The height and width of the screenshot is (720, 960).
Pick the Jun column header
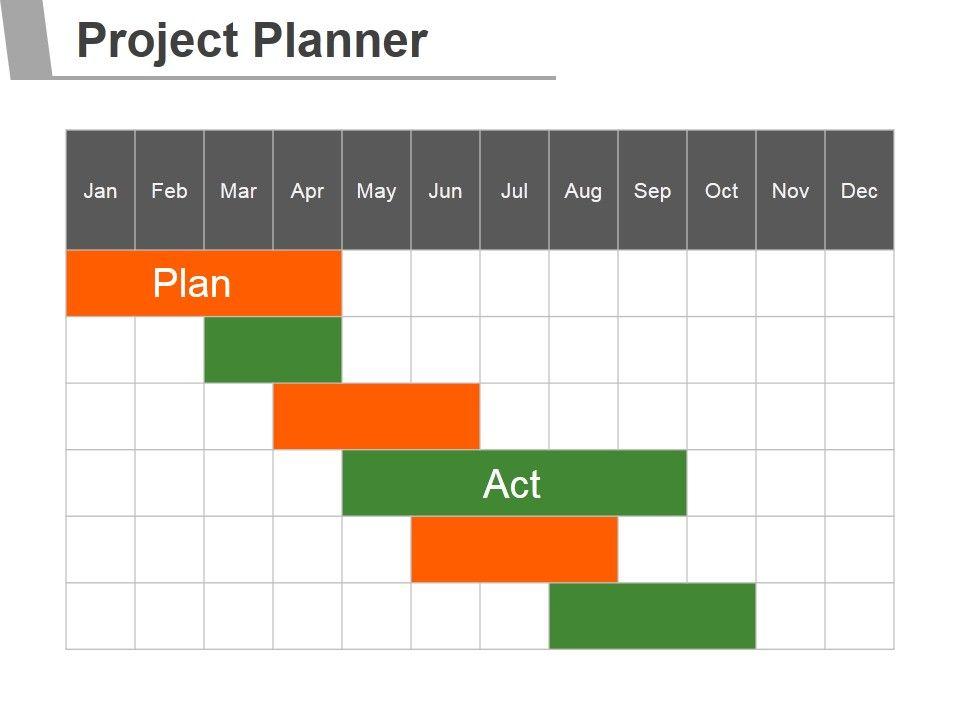(x=445, y=190)
